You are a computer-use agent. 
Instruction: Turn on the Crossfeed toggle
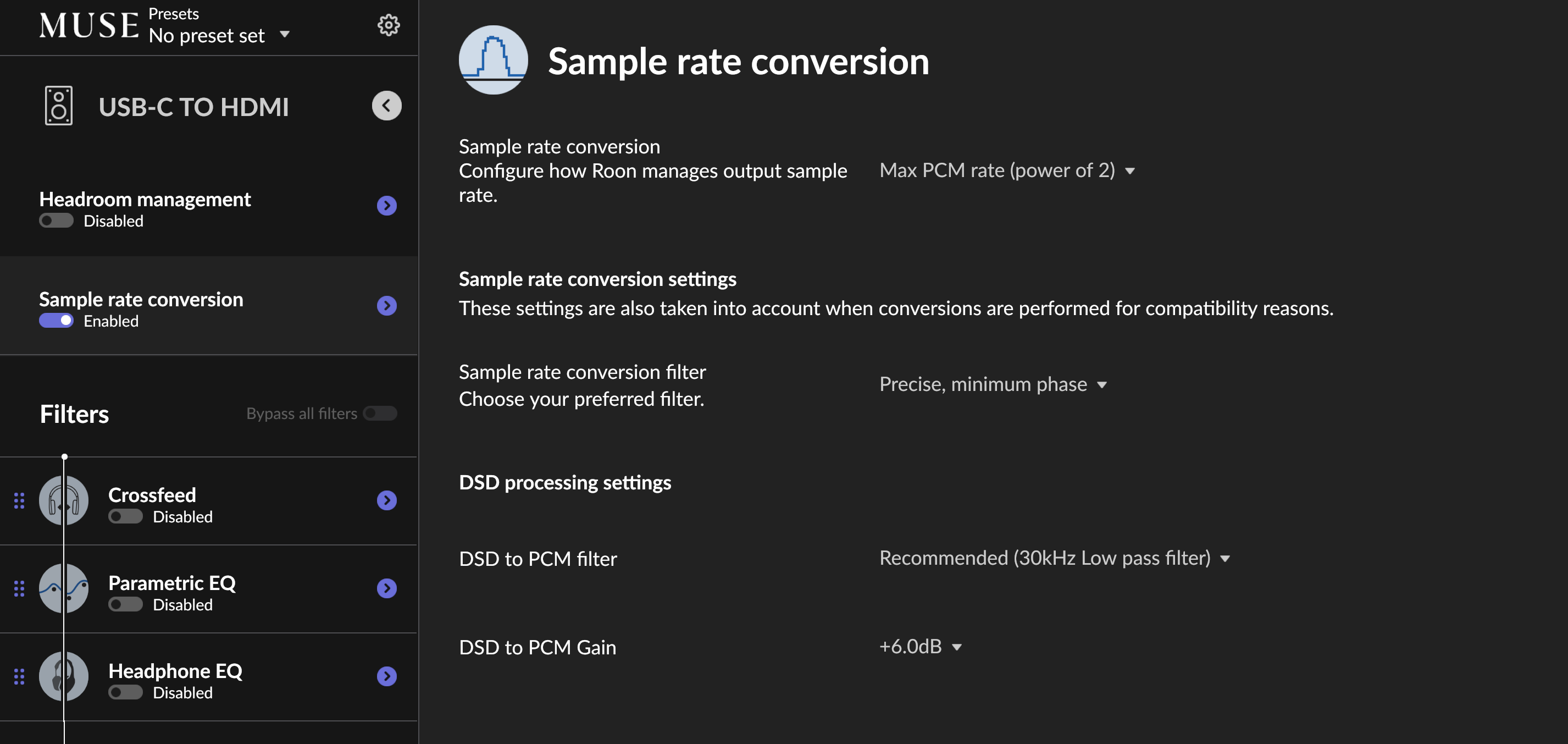pos(125,516)
